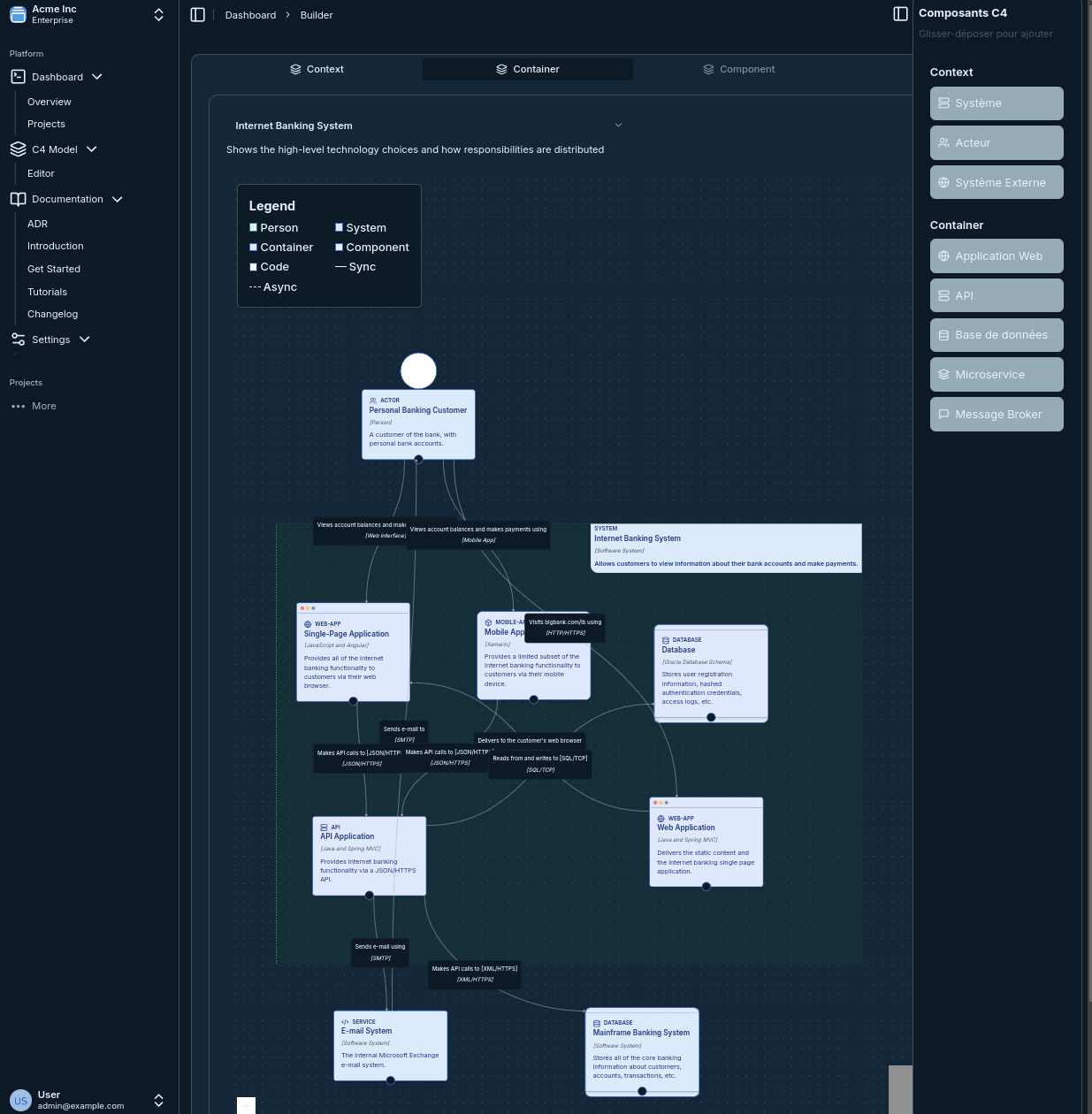Click the Settings sliders icon
This screenshot has height=1114, width=1092.
pyautogui.click(x=18, y=339)
